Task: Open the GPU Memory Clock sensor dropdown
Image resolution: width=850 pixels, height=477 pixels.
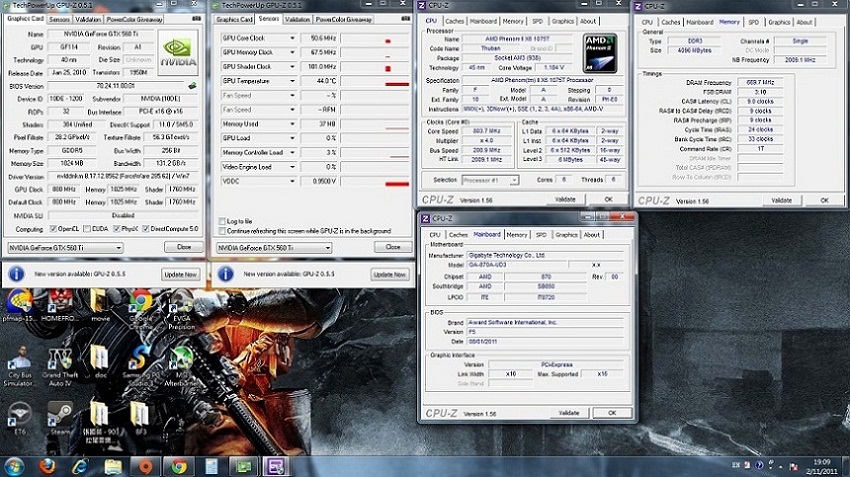Action: [x=292, y=53]
